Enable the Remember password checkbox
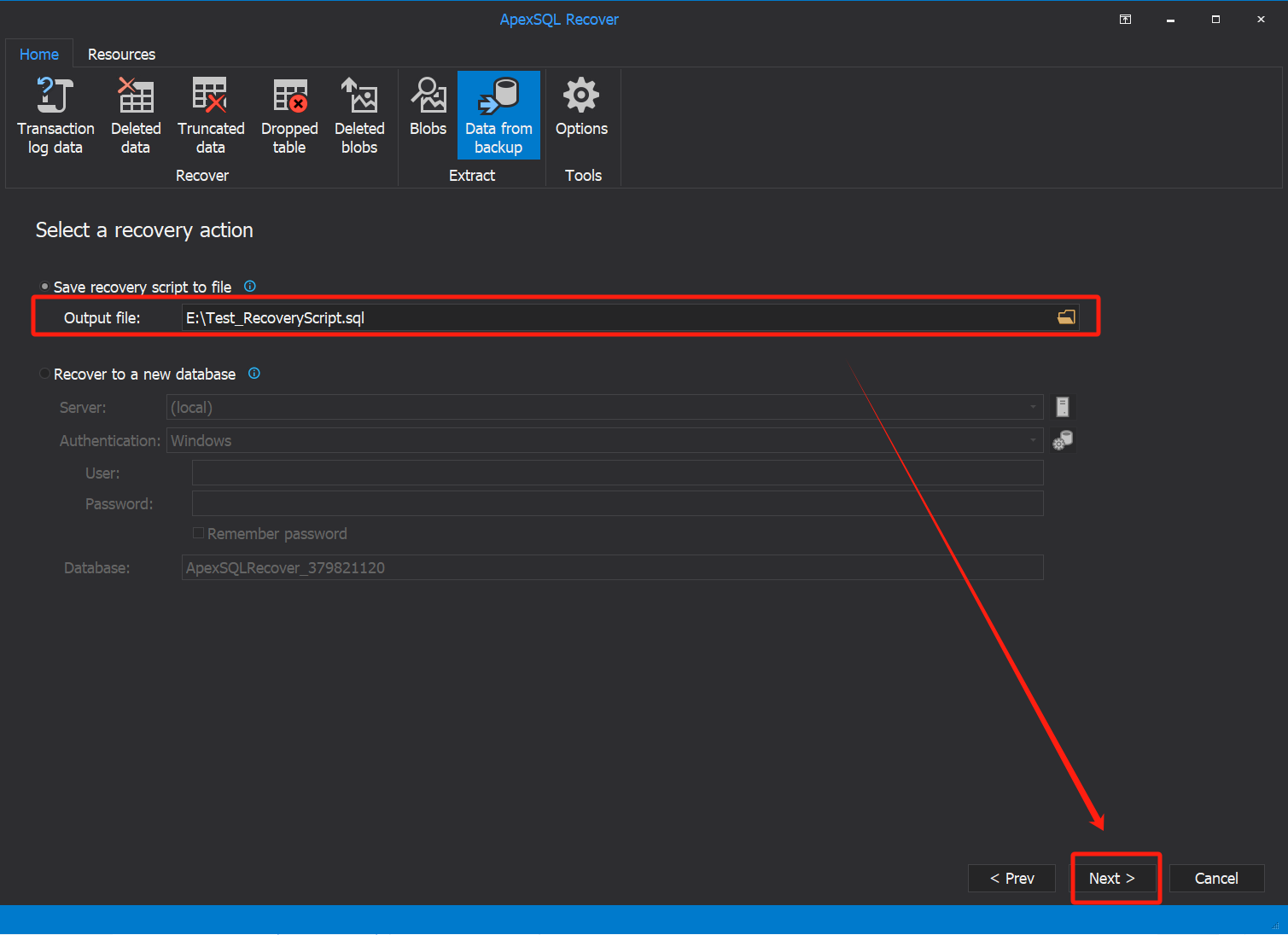The width and height of the screenshot is (1288, 935). (x=198, y=532)
